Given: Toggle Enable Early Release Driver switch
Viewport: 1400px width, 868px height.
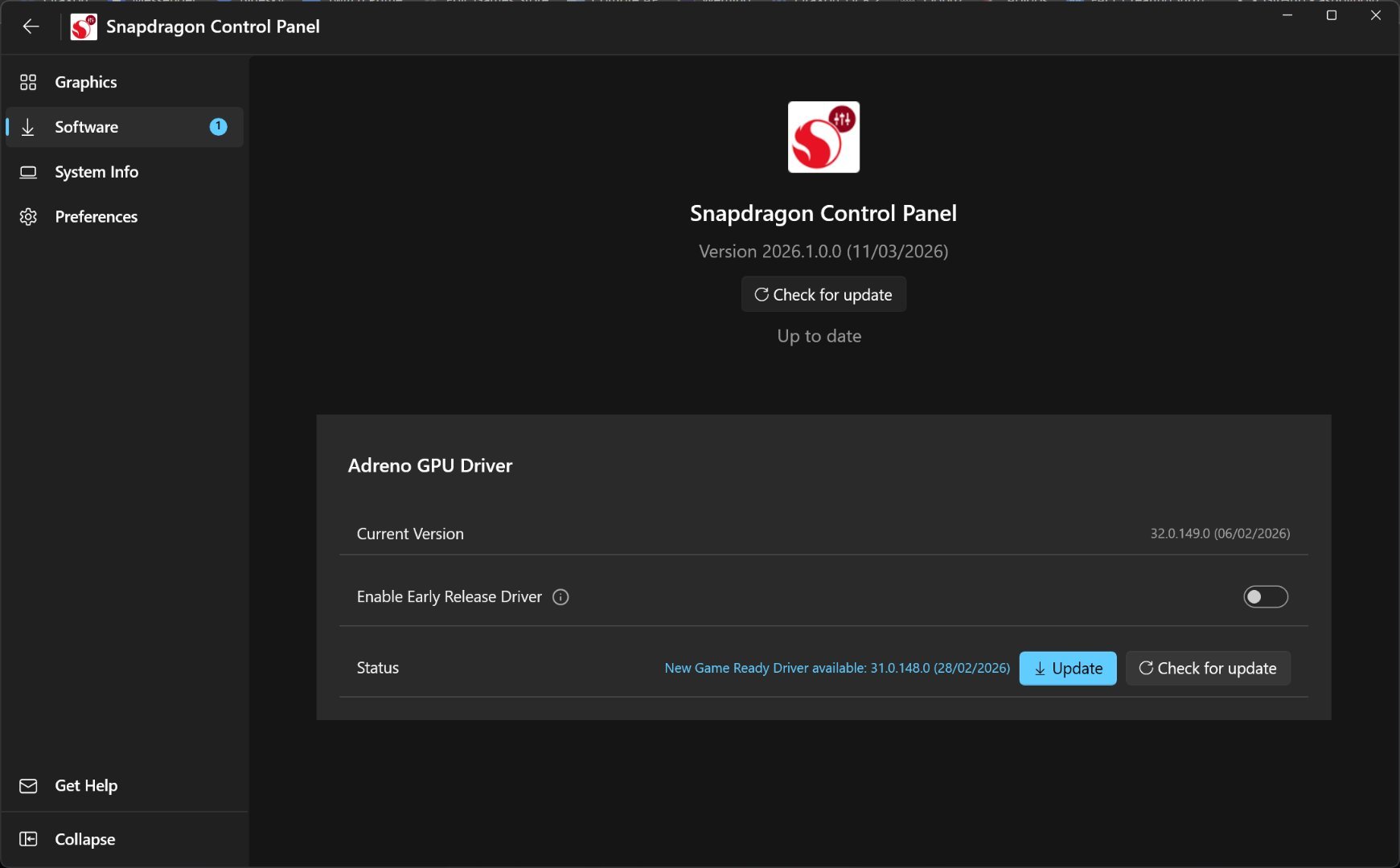Looking at the screenshot, I should point(1266,596).
